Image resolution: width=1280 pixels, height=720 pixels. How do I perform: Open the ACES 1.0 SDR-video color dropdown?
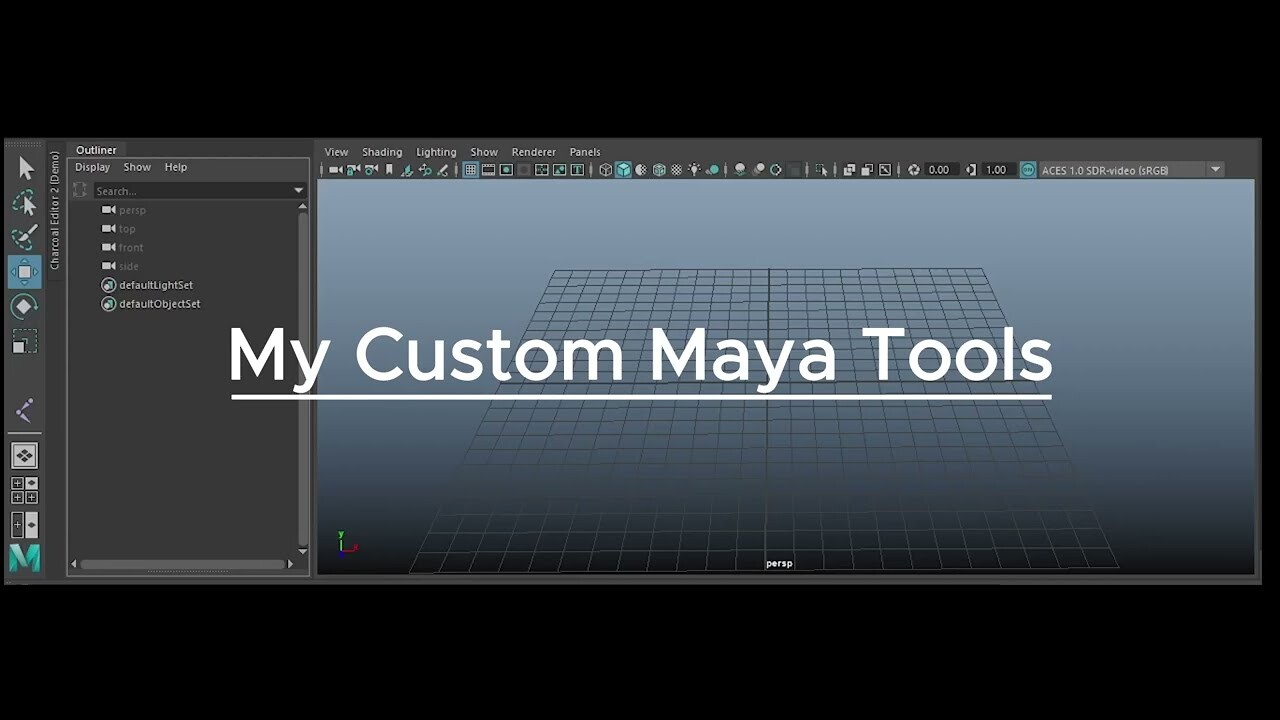coord(1216,170)
